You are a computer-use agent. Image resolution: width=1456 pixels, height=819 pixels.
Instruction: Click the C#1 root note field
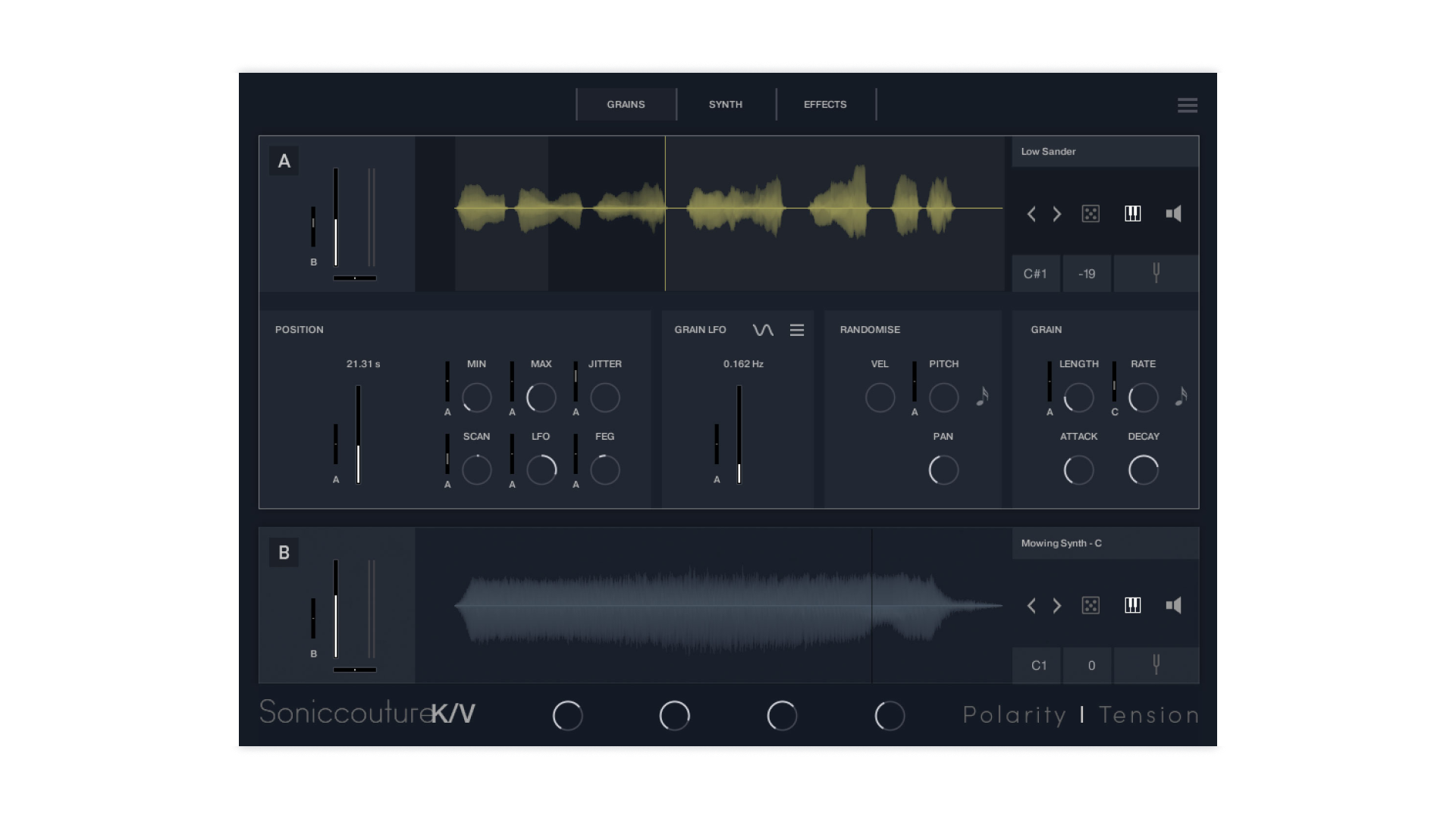[x=1035, y=274]
